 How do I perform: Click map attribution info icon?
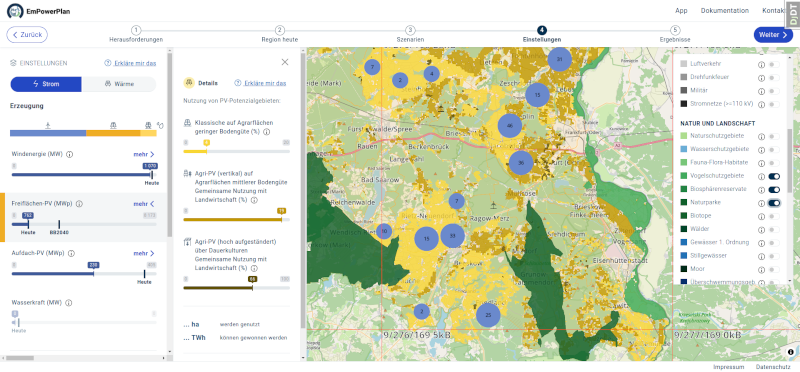[x=790, y=352]
